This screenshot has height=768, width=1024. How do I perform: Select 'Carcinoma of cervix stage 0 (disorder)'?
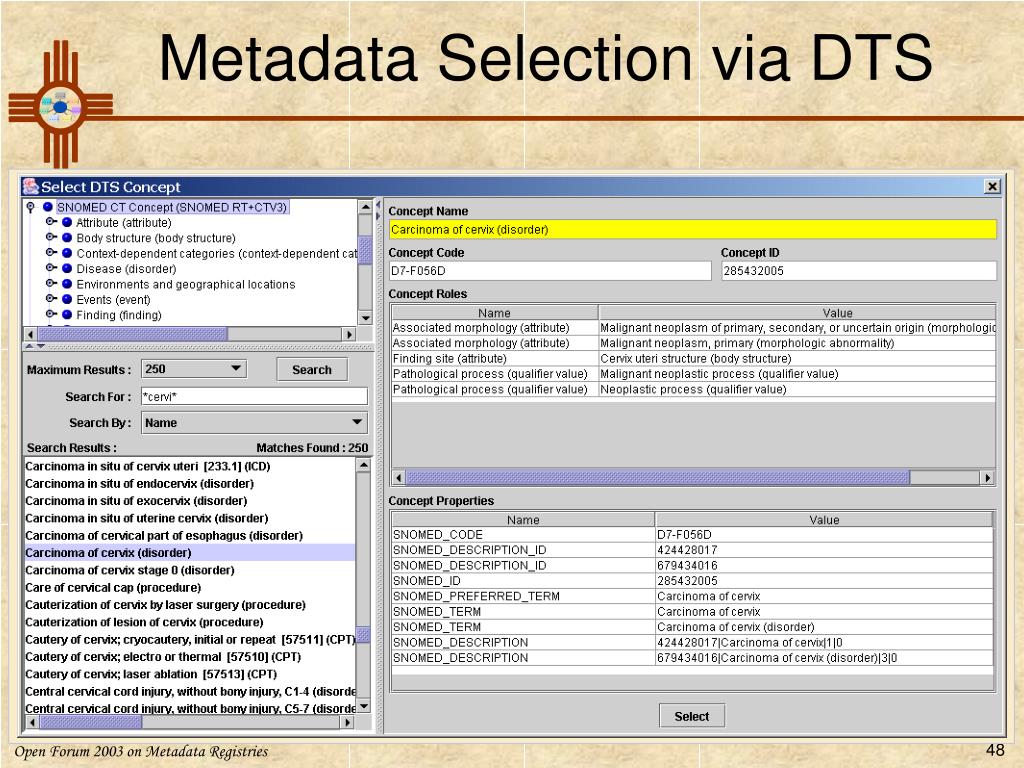coord(130,570)
